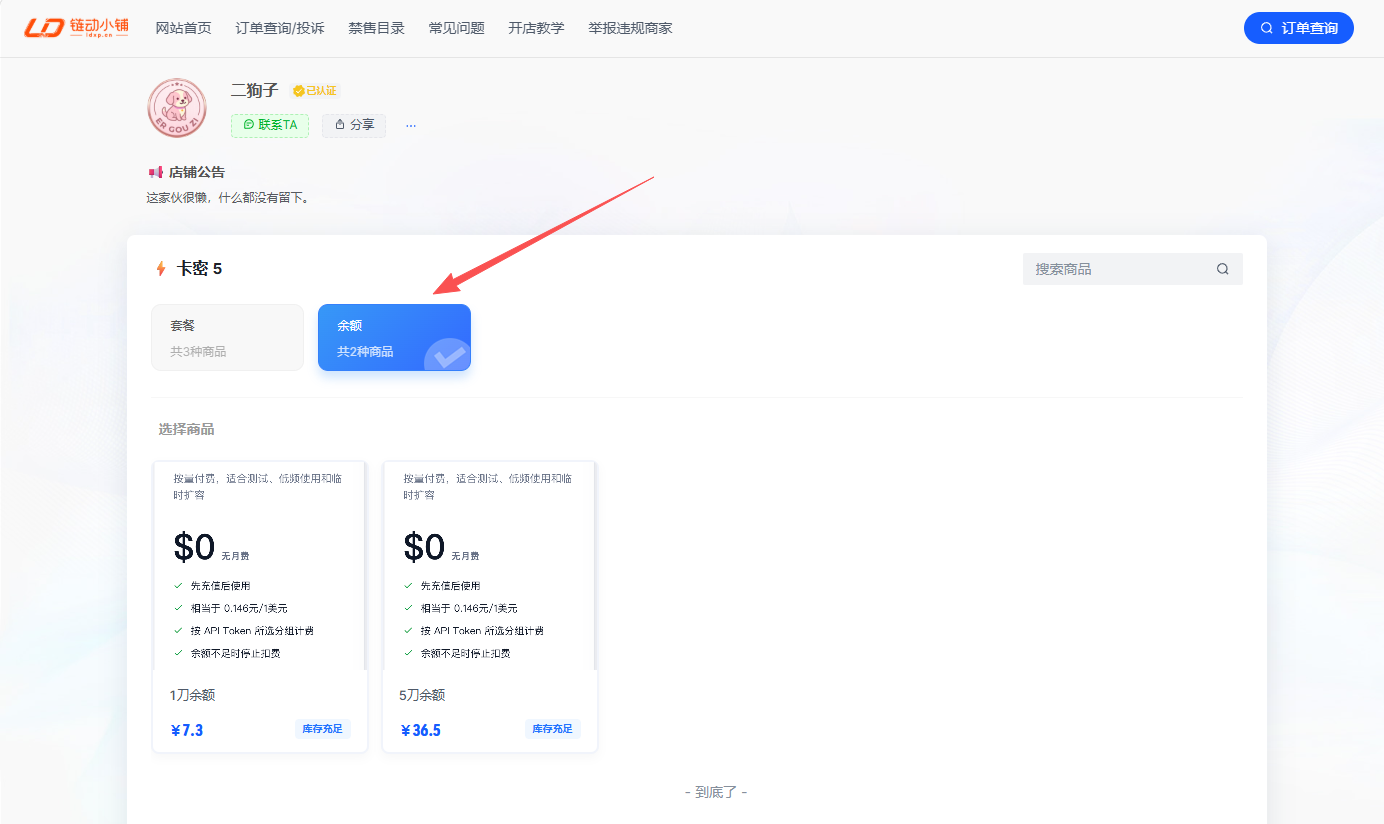Click the 联系TA button
This screenshot has width=1384, height=824.
tap(270, 125)
